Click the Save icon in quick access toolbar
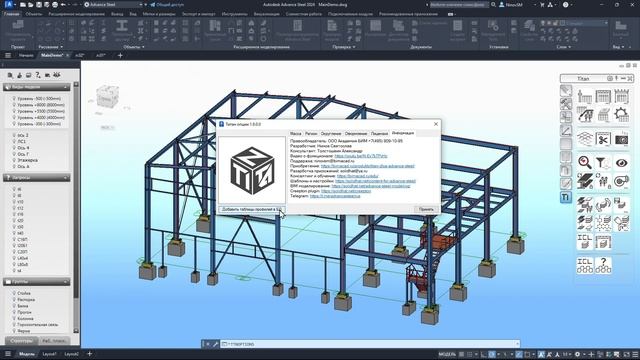This screenshot has width=640, height=360. click(x=39, y=4)
